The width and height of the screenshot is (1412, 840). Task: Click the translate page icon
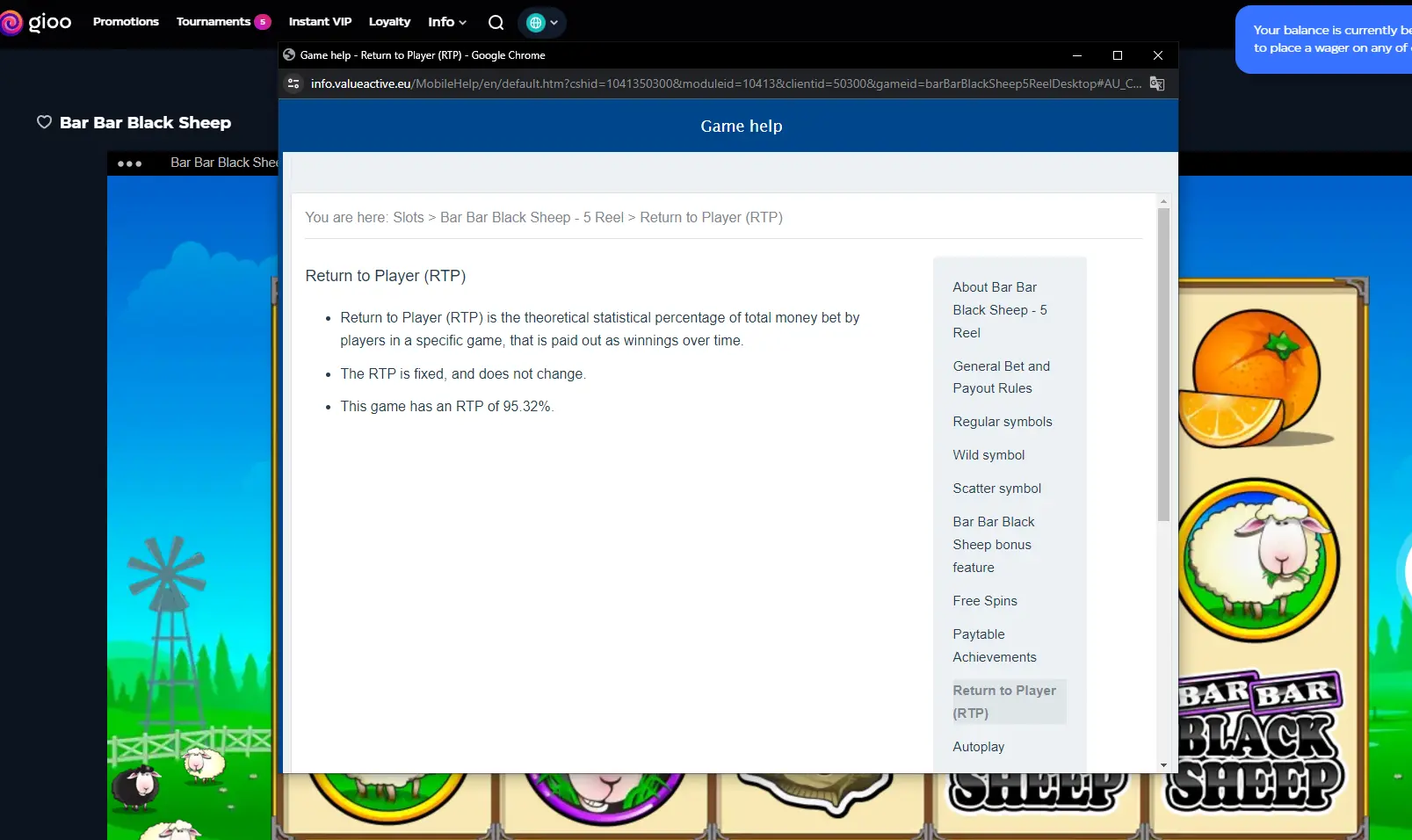click(1157, 83)
